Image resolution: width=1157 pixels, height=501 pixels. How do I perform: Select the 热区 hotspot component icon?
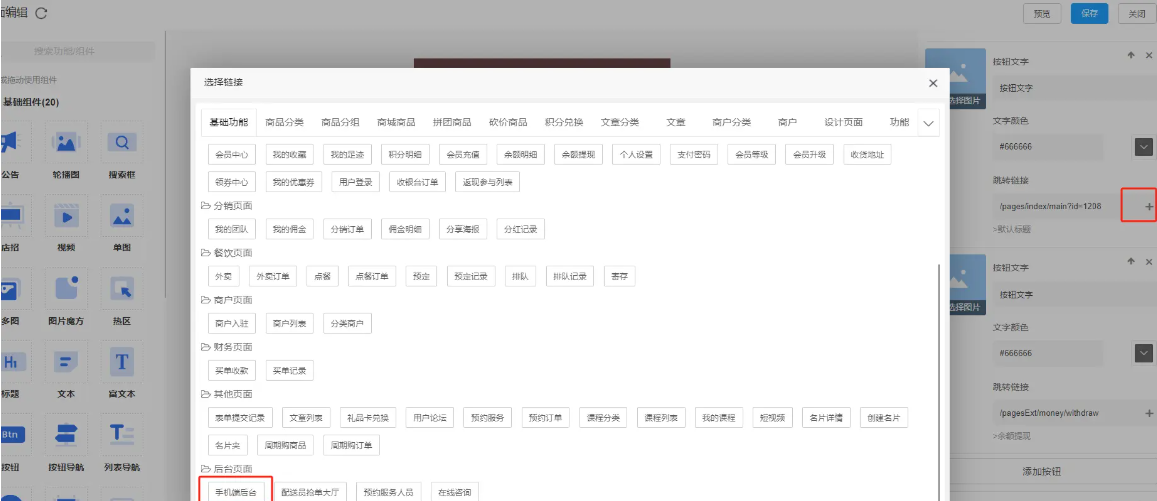(122, 288)
